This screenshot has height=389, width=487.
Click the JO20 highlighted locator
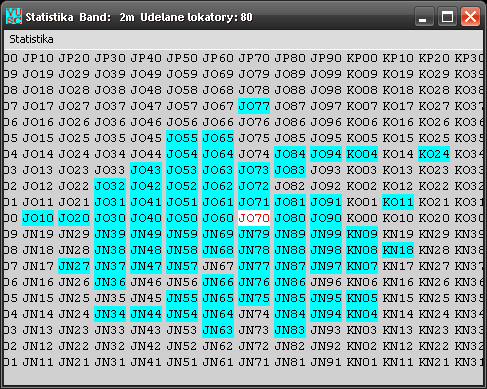(74, 218)
